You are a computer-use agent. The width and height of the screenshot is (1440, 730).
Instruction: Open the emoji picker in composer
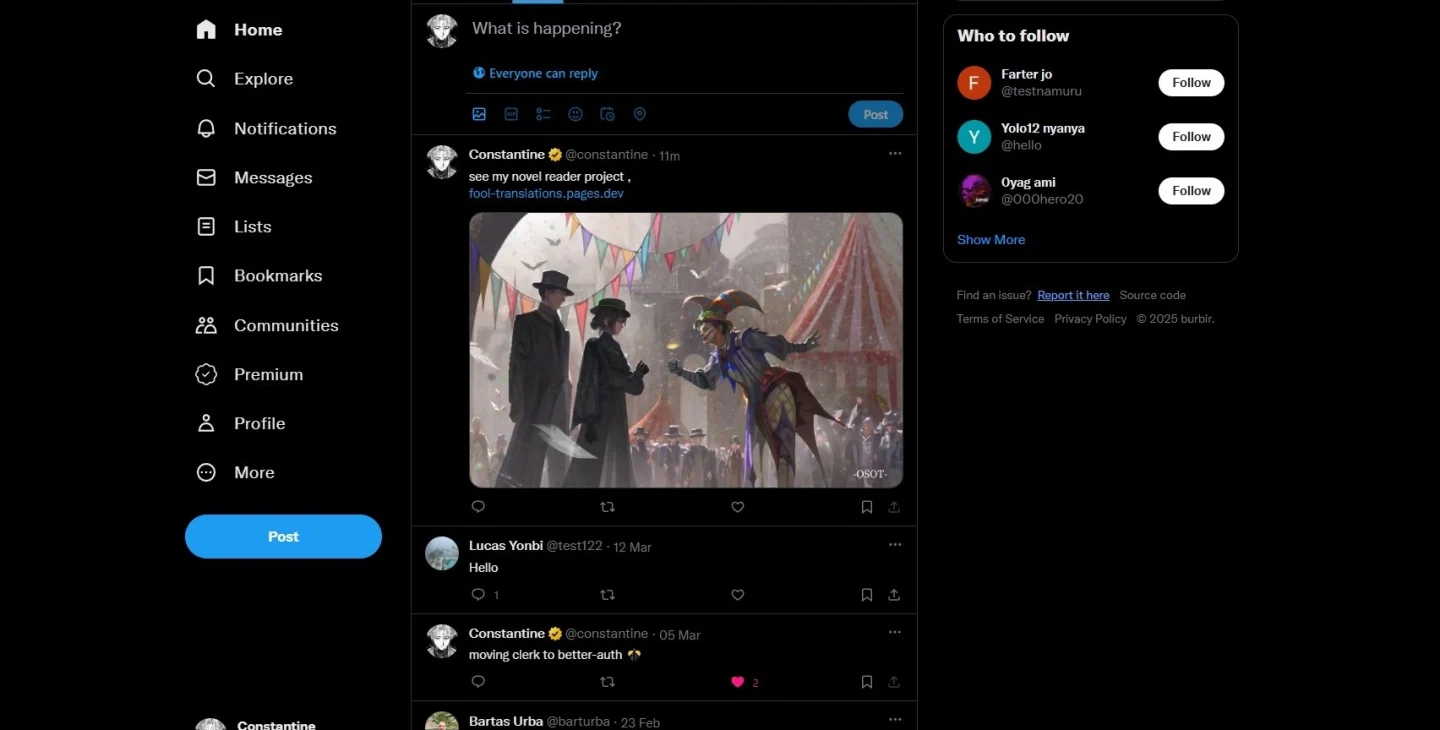[575, 114]
